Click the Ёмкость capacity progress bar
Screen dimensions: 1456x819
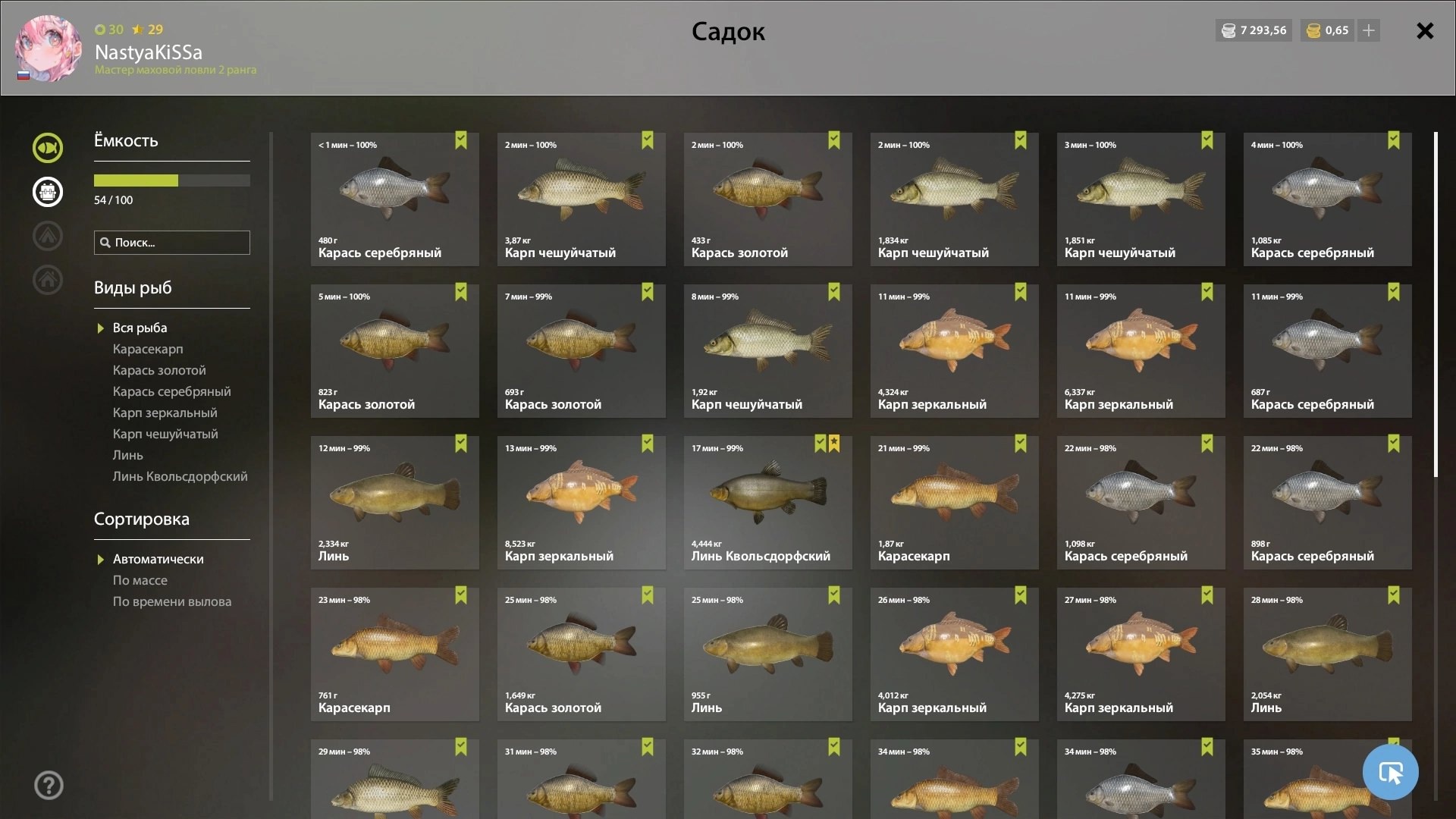(x=172, y=180)
